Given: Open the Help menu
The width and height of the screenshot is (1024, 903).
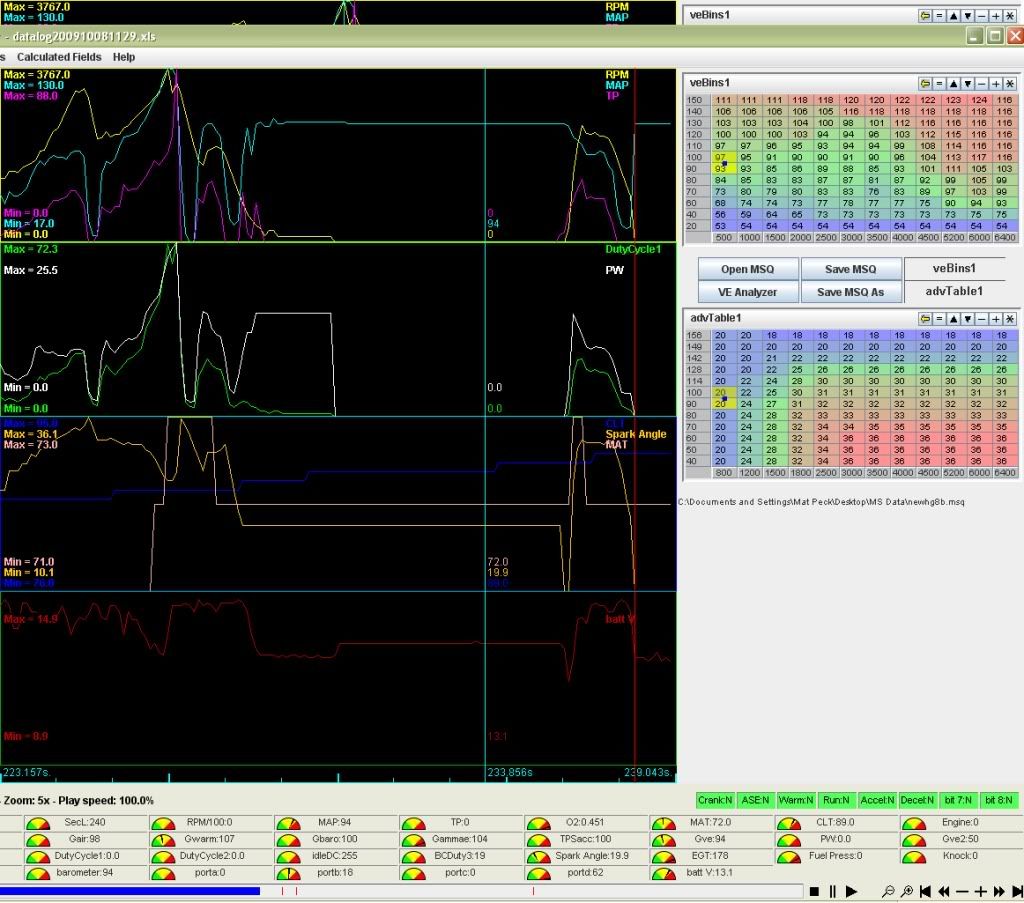Looking at the screenshot, I should [124, 57].
